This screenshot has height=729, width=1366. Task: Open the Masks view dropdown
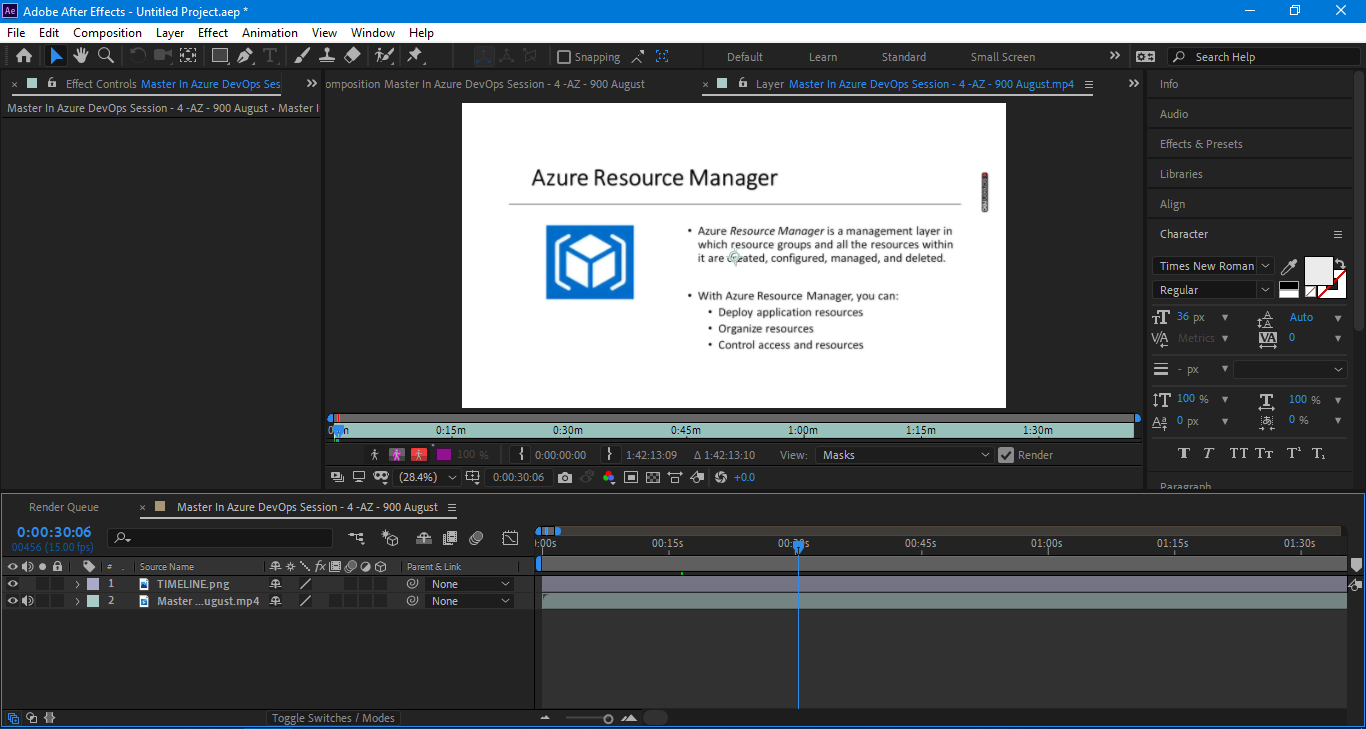pos(904,455)
